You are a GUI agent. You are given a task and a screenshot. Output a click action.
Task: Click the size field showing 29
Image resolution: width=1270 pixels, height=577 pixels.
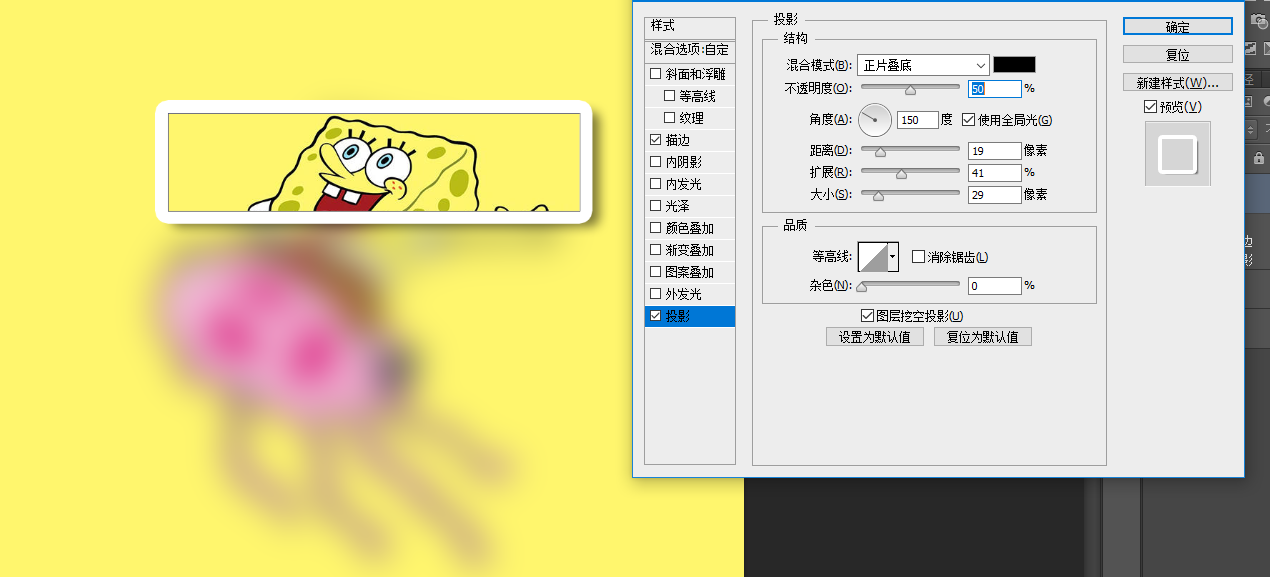[x=994, y=195]
